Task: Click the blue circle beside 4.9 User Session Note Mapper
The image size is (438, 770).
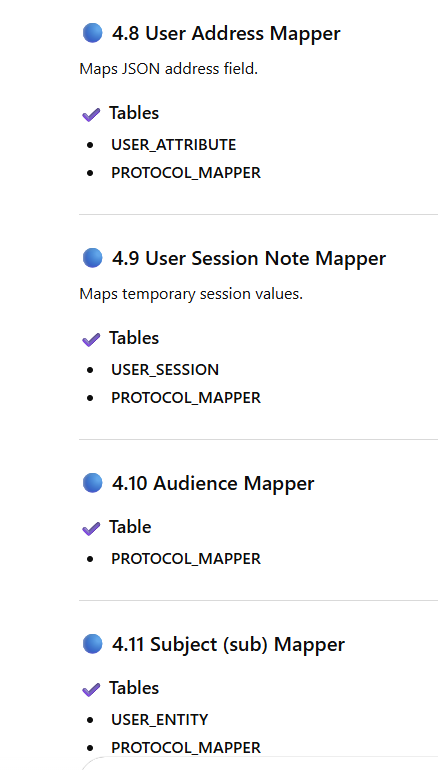Action: point(92,258)
